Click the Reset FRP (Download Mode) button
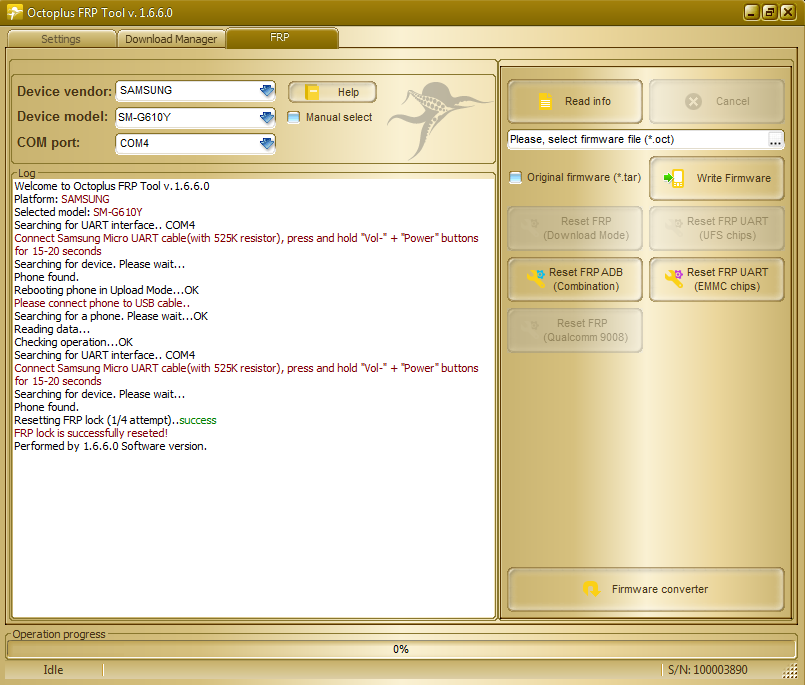 (x=574, y=228)
